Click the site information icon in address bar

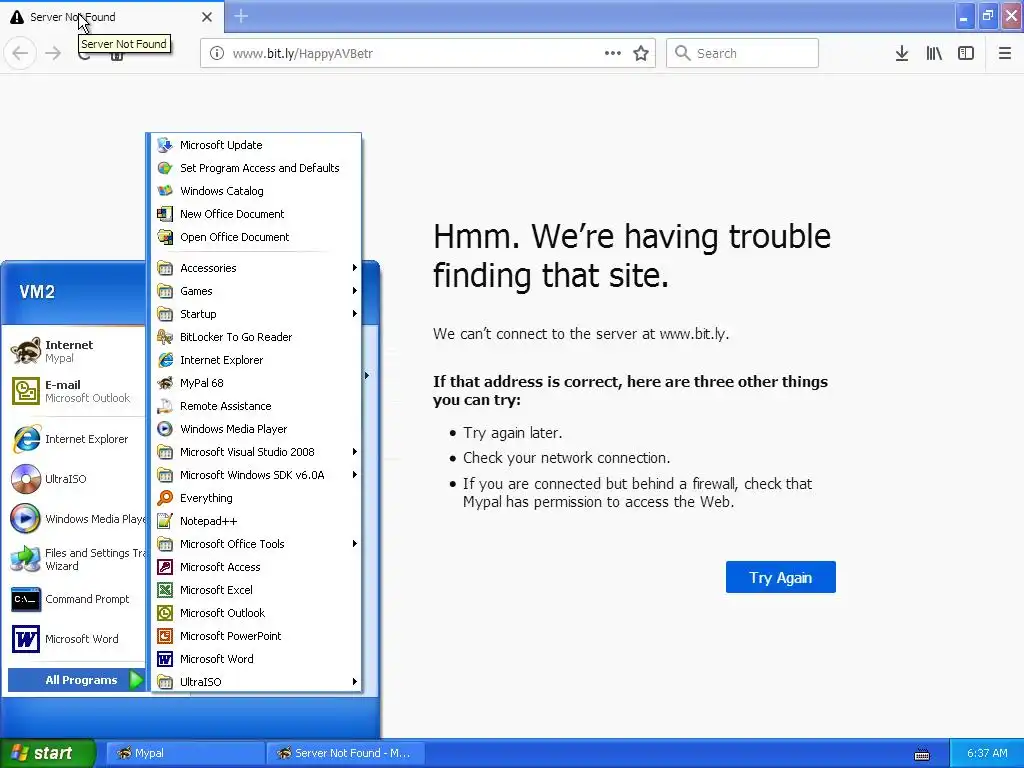click(x=217, y=53)
